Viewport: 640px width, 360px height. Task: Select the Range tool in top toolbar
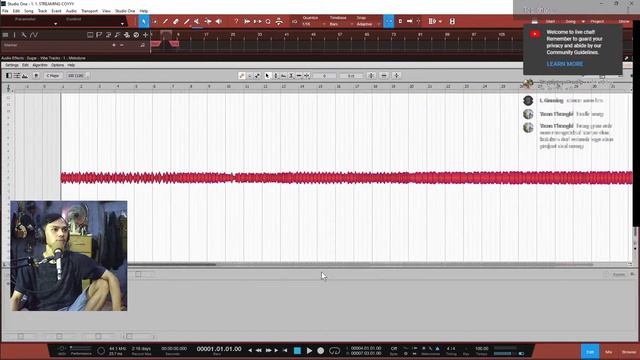[155, 21]
